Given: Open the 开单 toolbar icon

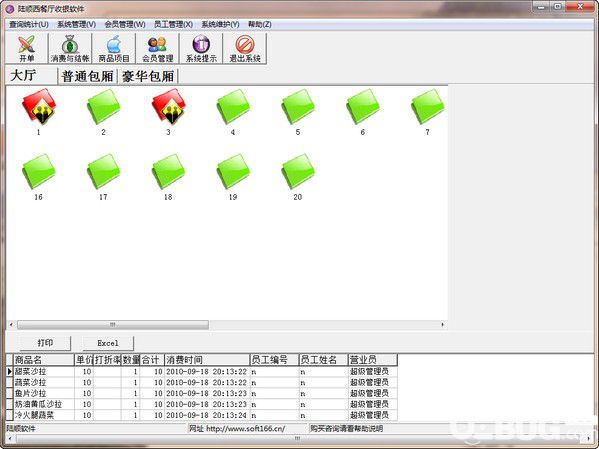Looking at the screenshot, I should [x=27, y=48].
